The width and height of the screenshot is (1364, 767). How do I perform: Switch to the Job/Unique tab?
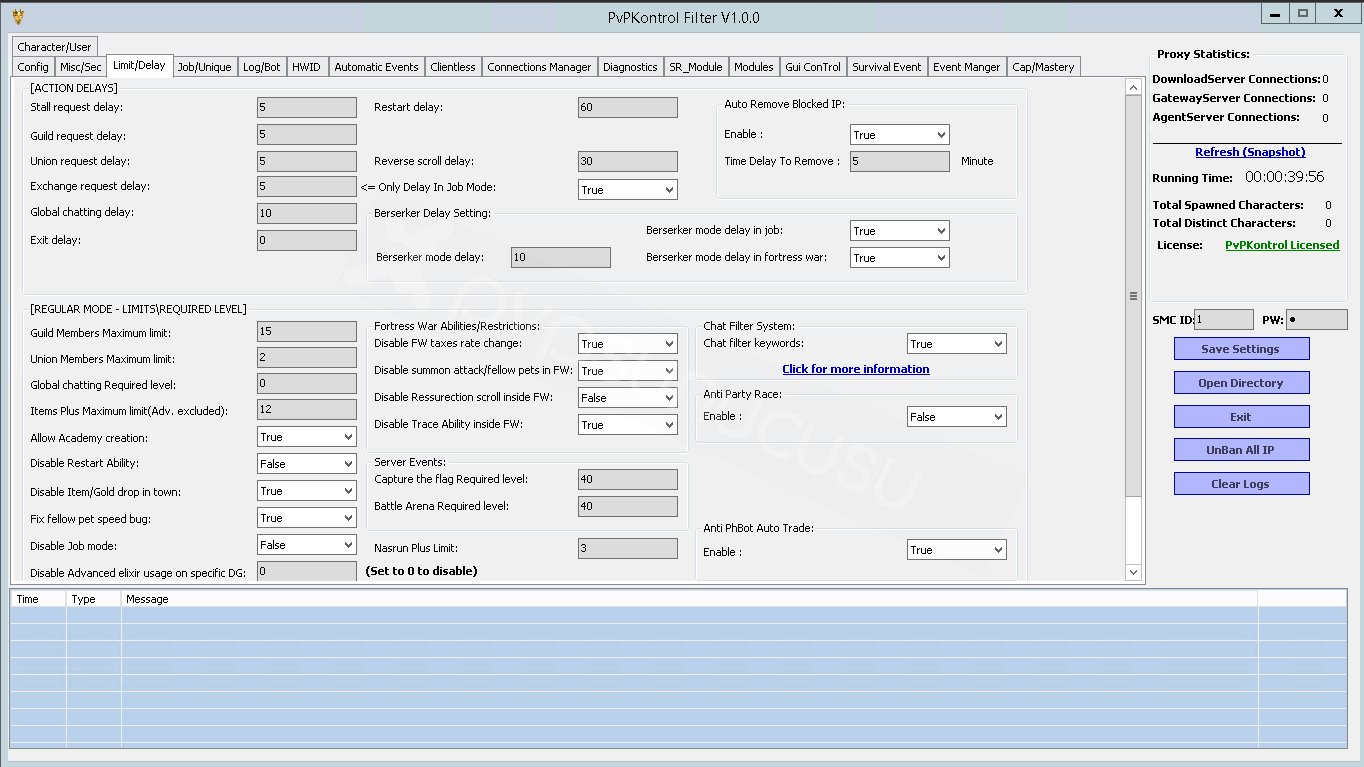205,67
